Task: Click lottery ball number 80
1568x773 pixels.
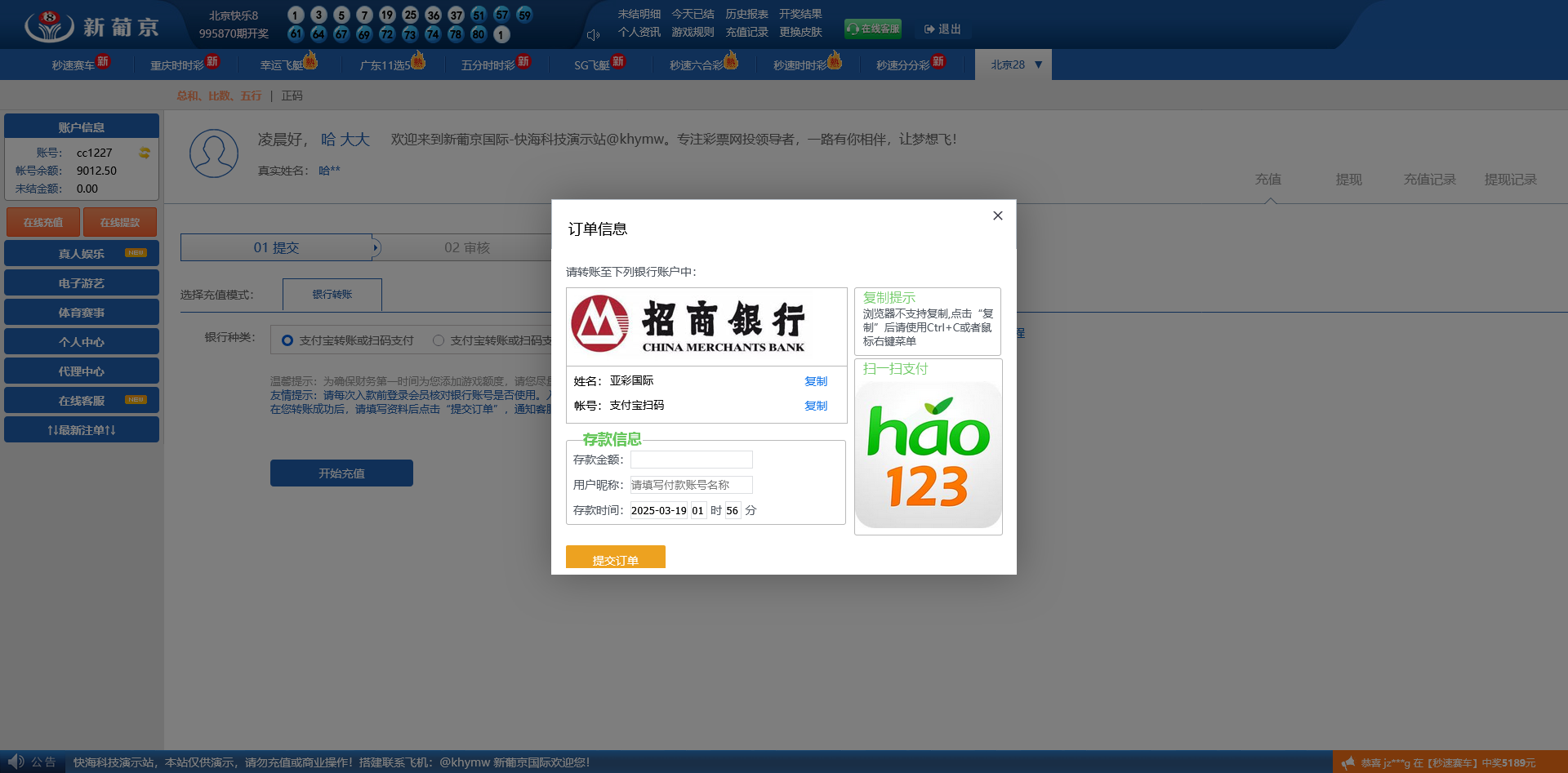Action: pos(479,34)
